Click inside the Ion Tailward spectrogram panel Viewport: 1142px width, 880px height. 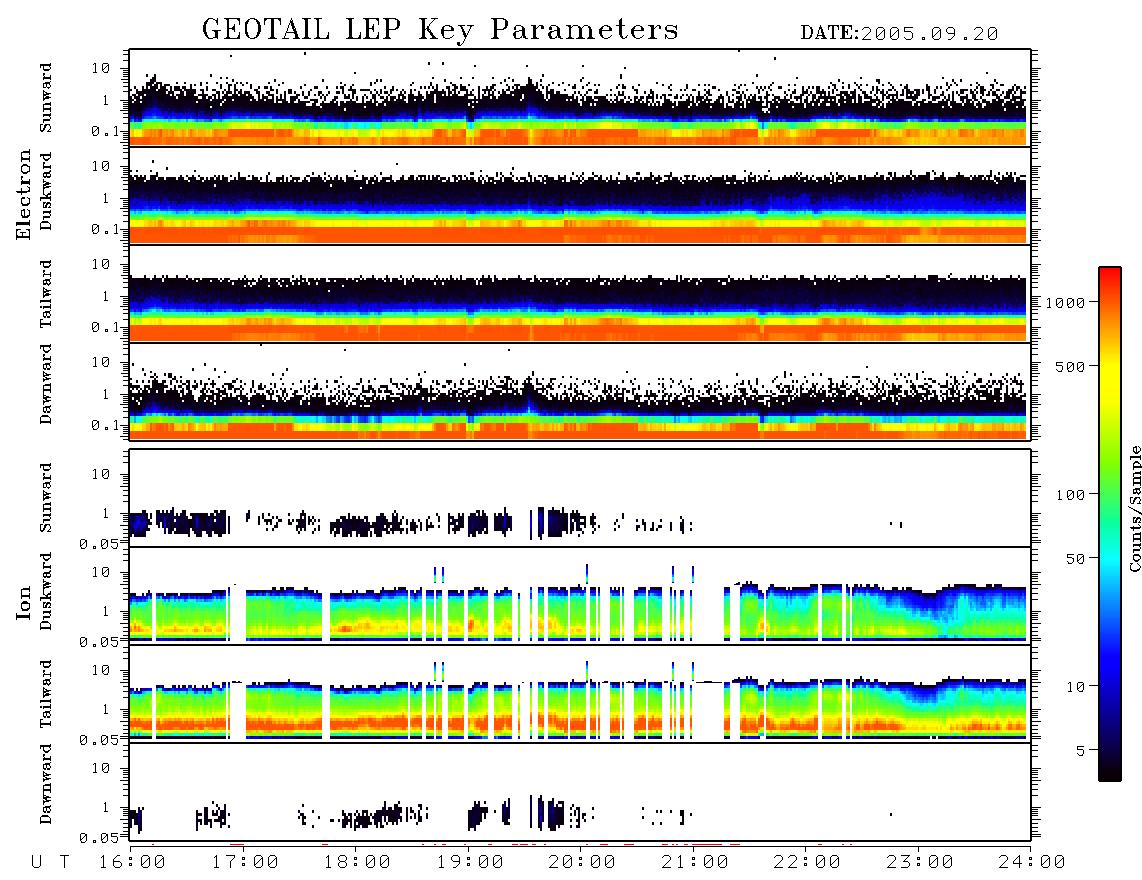click(x=580, y=693)
